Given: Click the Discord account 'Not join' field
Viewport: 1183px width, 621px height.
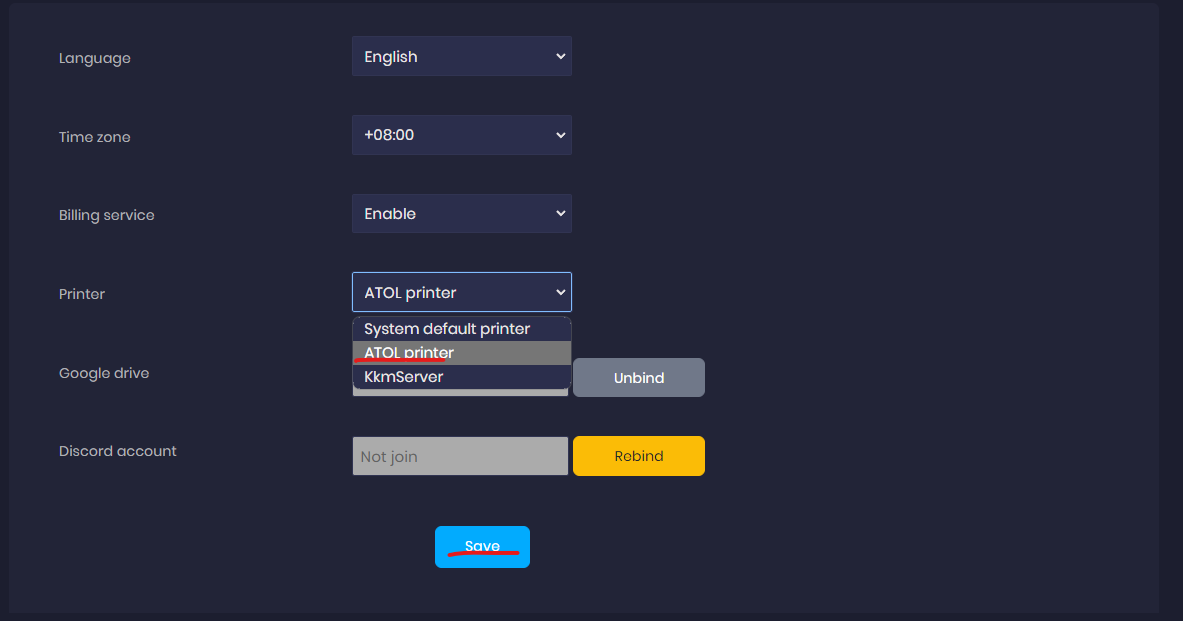Looking at the screenshot, I should point(460,456).
